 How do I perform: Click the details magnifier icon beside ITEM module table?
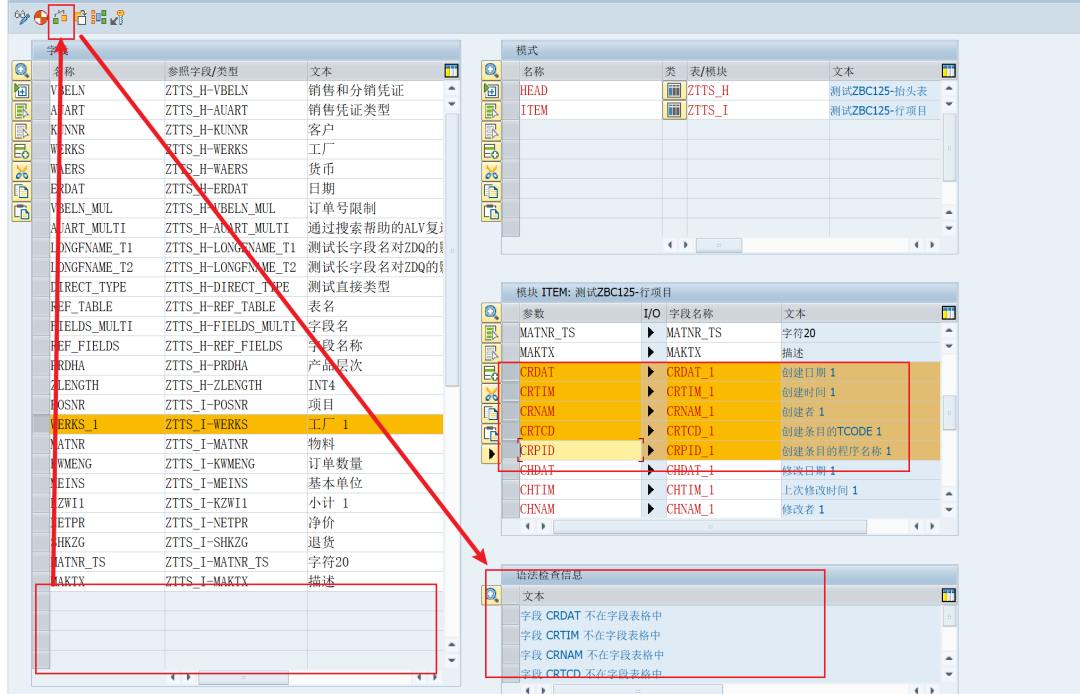(x=491, y=313)
